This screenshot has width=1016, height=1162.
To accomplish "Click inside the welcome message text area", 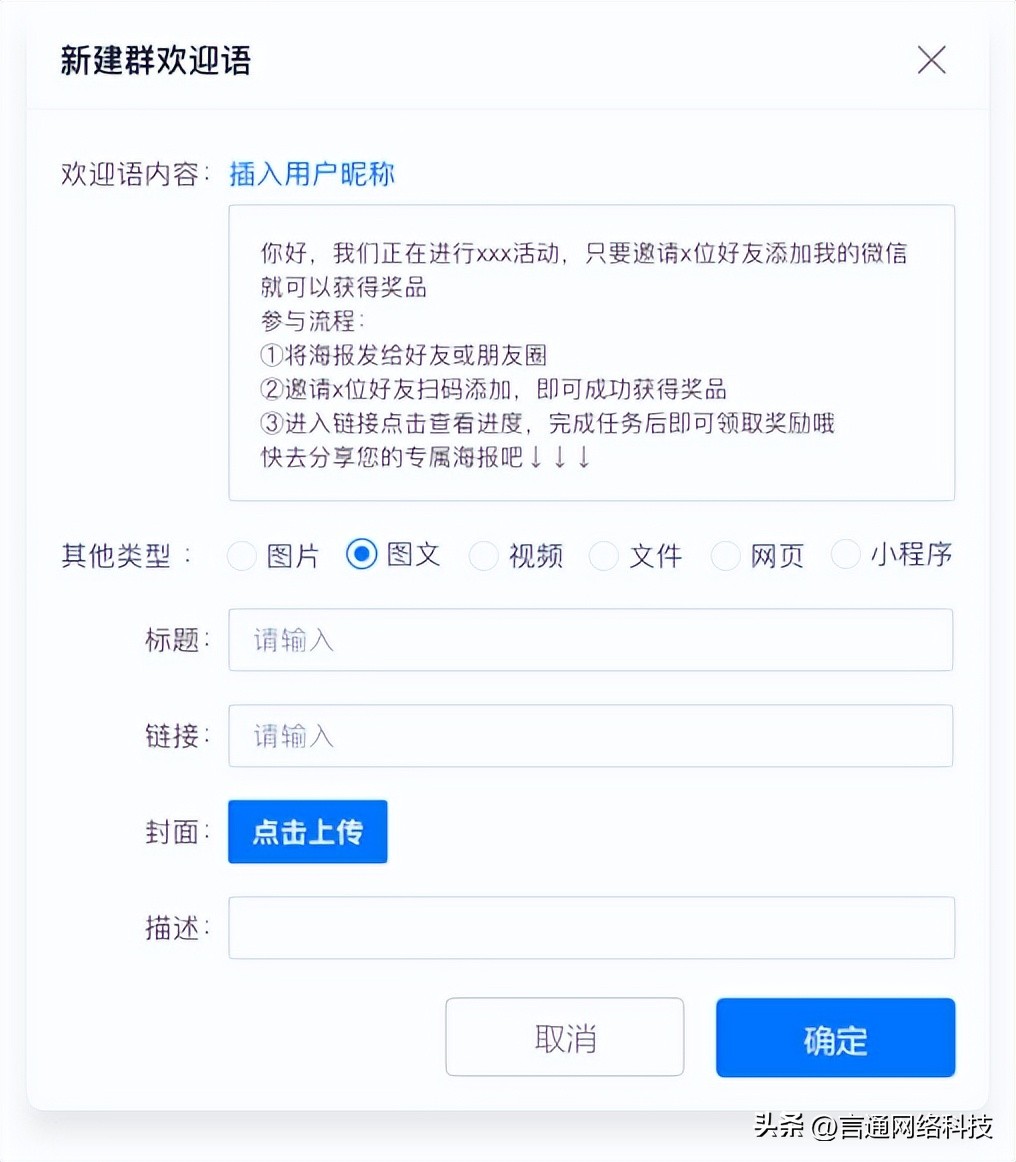I will pos(590,350).
